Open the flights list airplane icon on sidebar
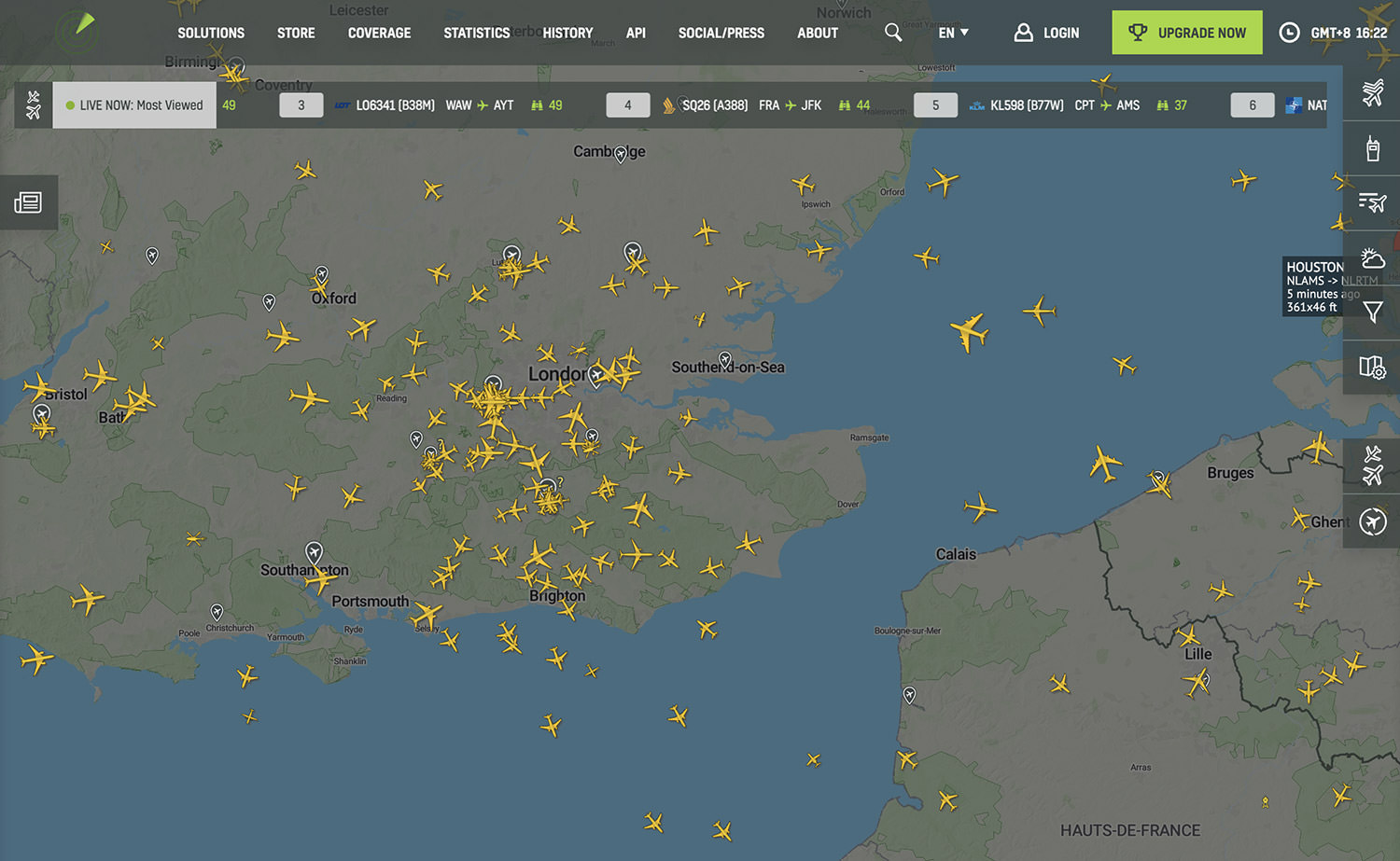 click(x=1372, y=92)
